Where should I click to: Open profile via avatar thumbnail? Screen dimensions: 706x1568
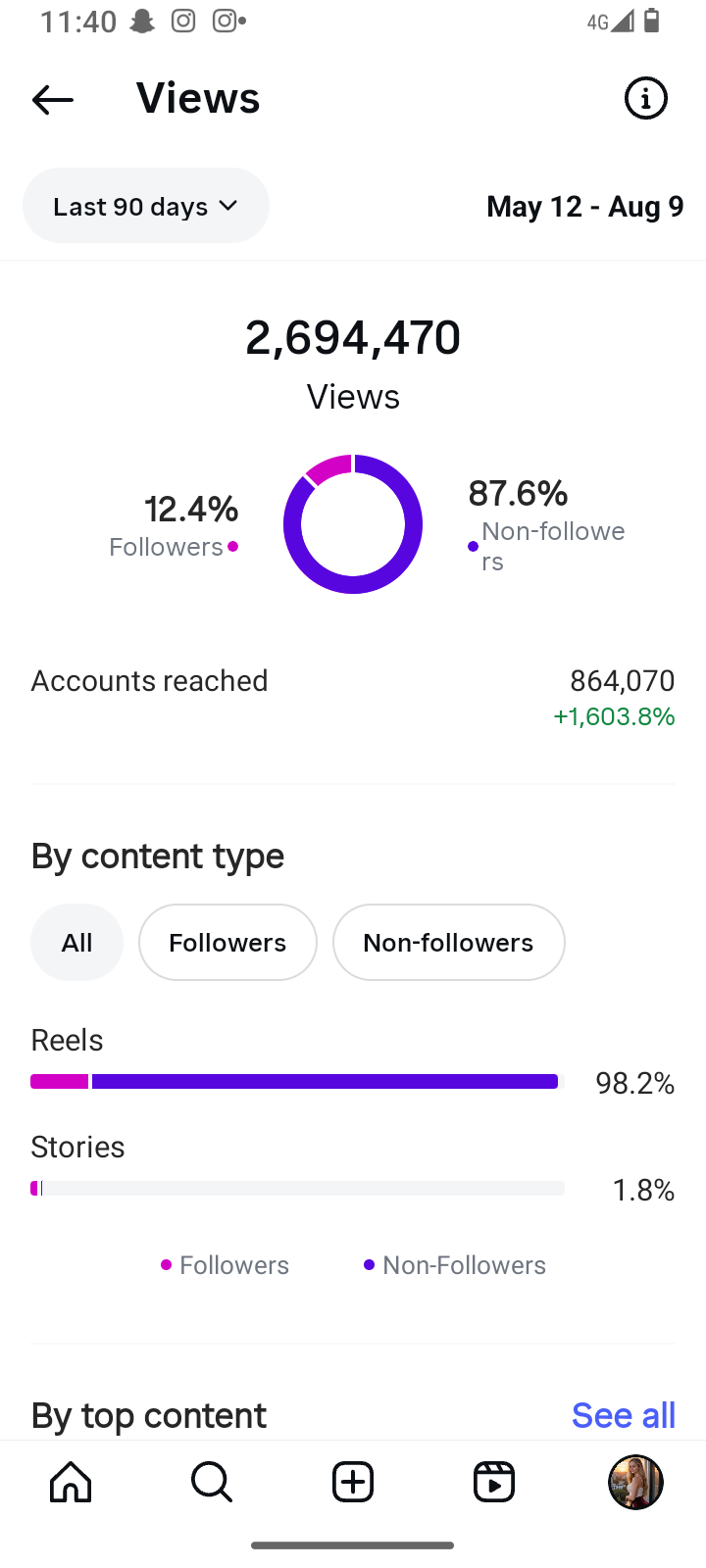(x=635, y=1482)
